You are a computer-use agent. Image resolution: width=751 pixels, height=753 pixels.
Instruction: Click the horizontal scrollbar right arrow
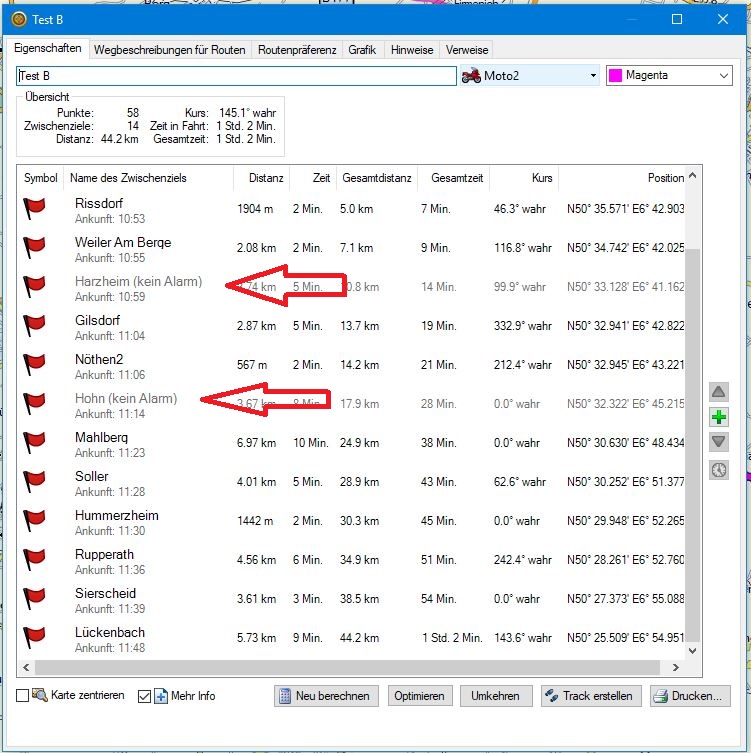[675, 668]
